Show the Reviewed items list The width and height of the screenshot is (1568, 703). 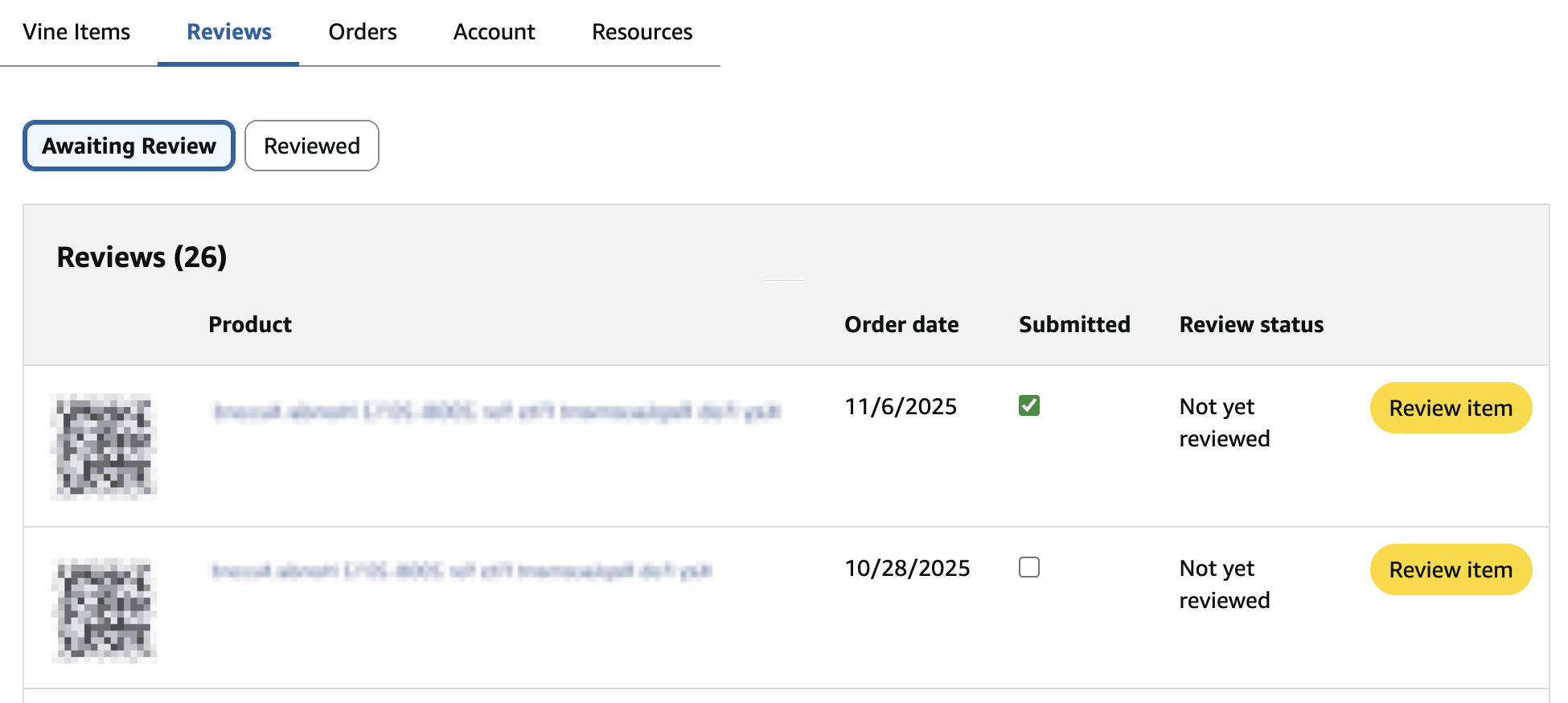click(312, 146)
